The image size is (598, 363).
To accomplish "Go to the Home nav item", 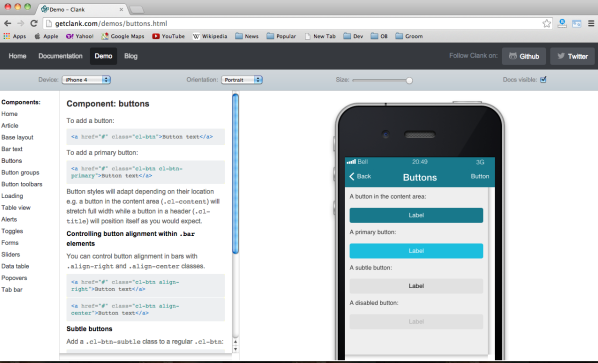I will (18, 56).
